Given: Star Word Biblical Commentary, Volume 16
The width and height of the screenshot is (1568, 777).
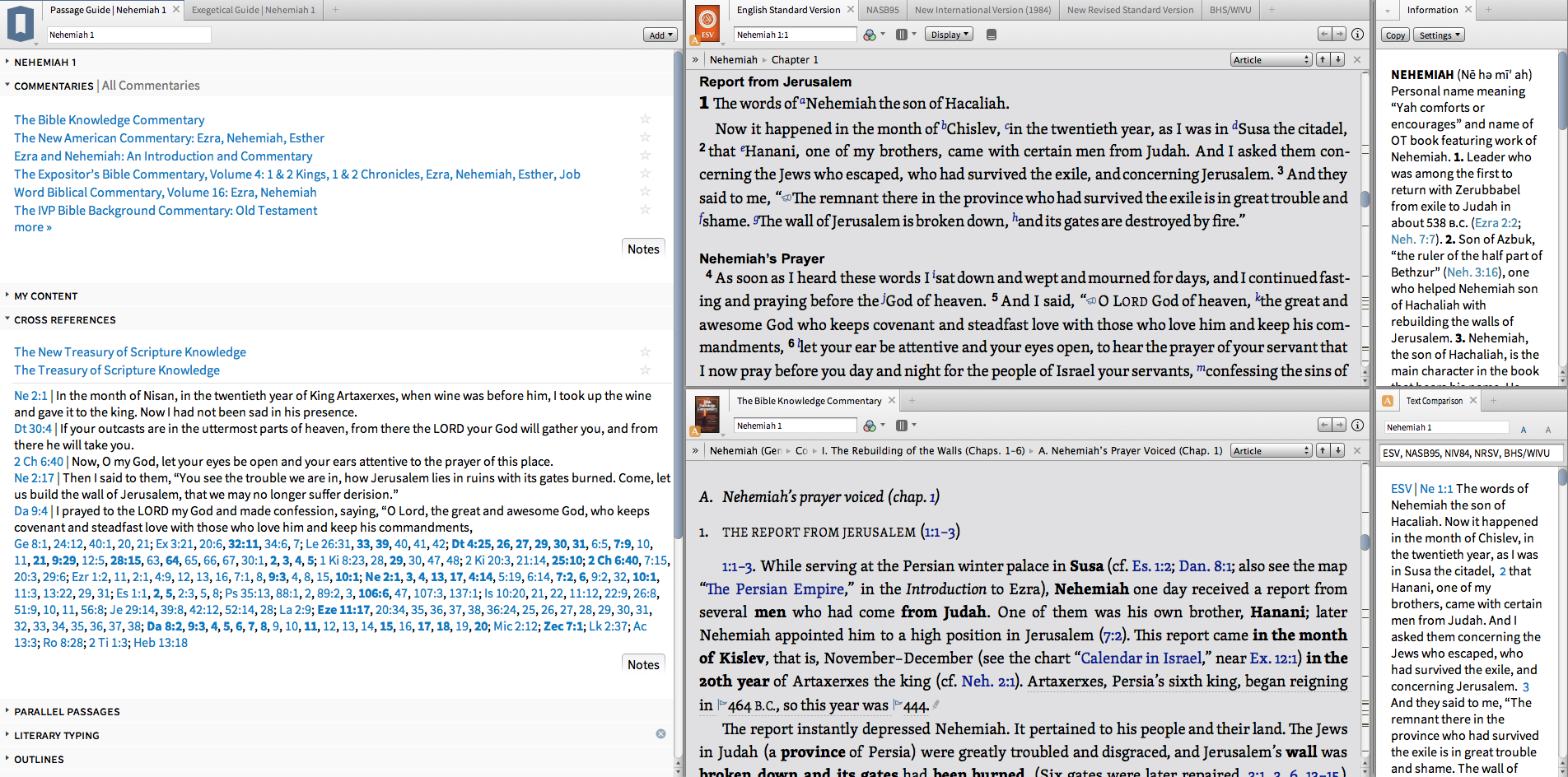Looking at the screenshot, I should (646, 192).
